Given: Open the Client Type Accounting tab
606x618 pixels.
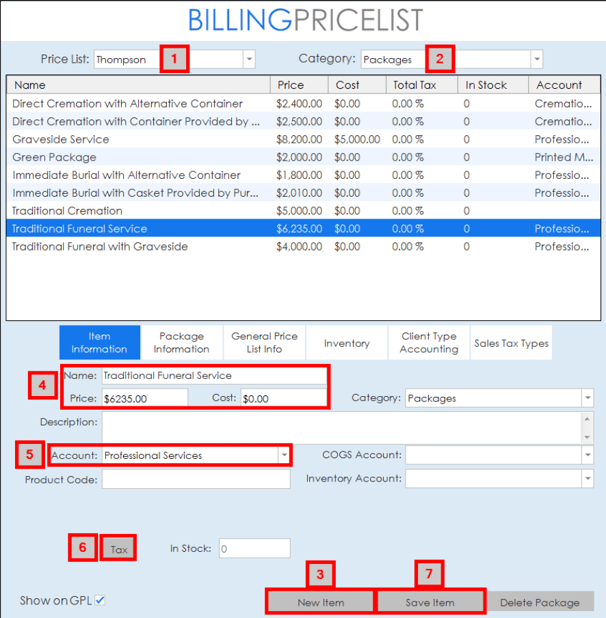Looking at the screenshot, I should pyautogui.click(x=429, y=343).
